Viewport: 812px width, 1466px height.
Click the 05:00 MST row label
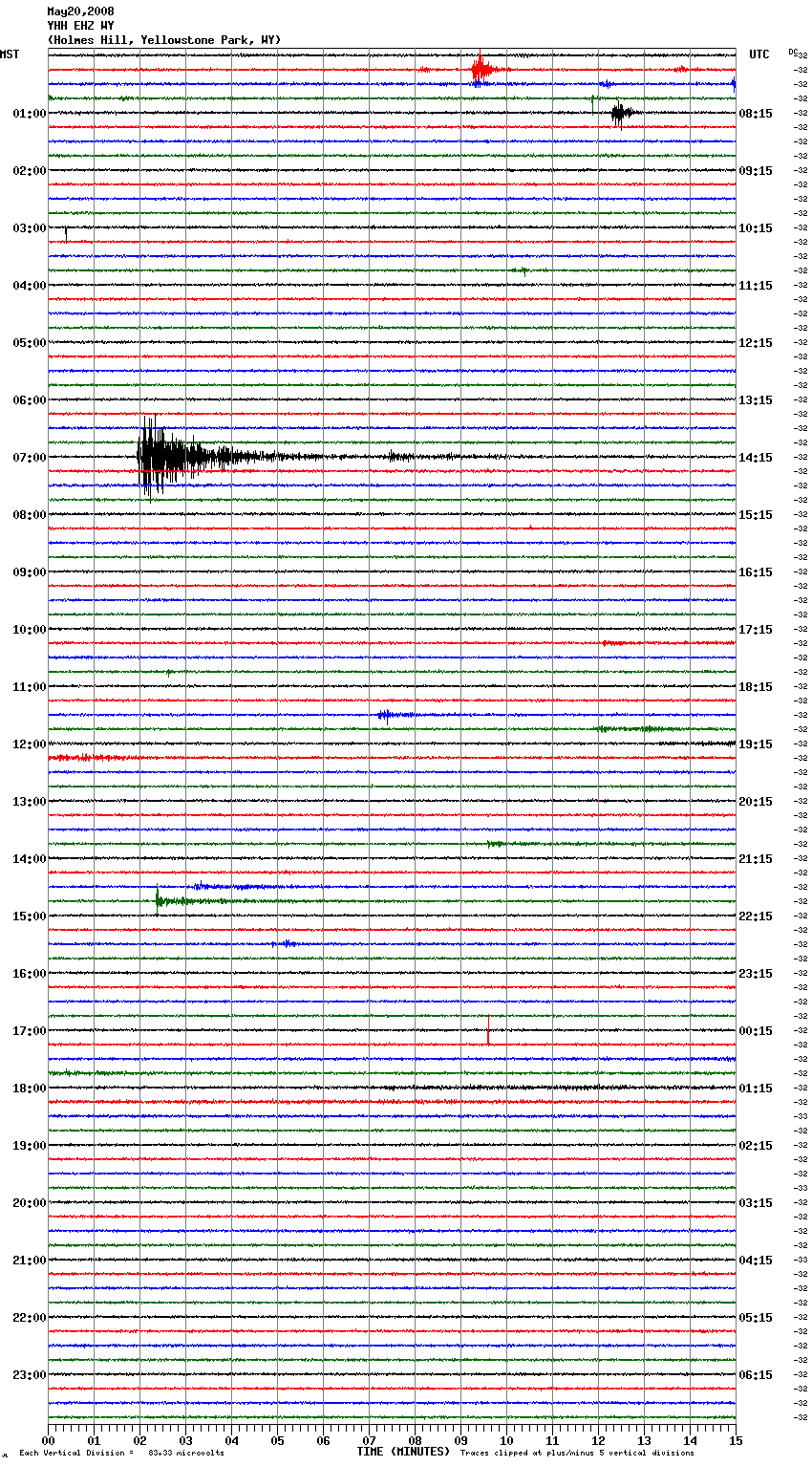[30, 343]
